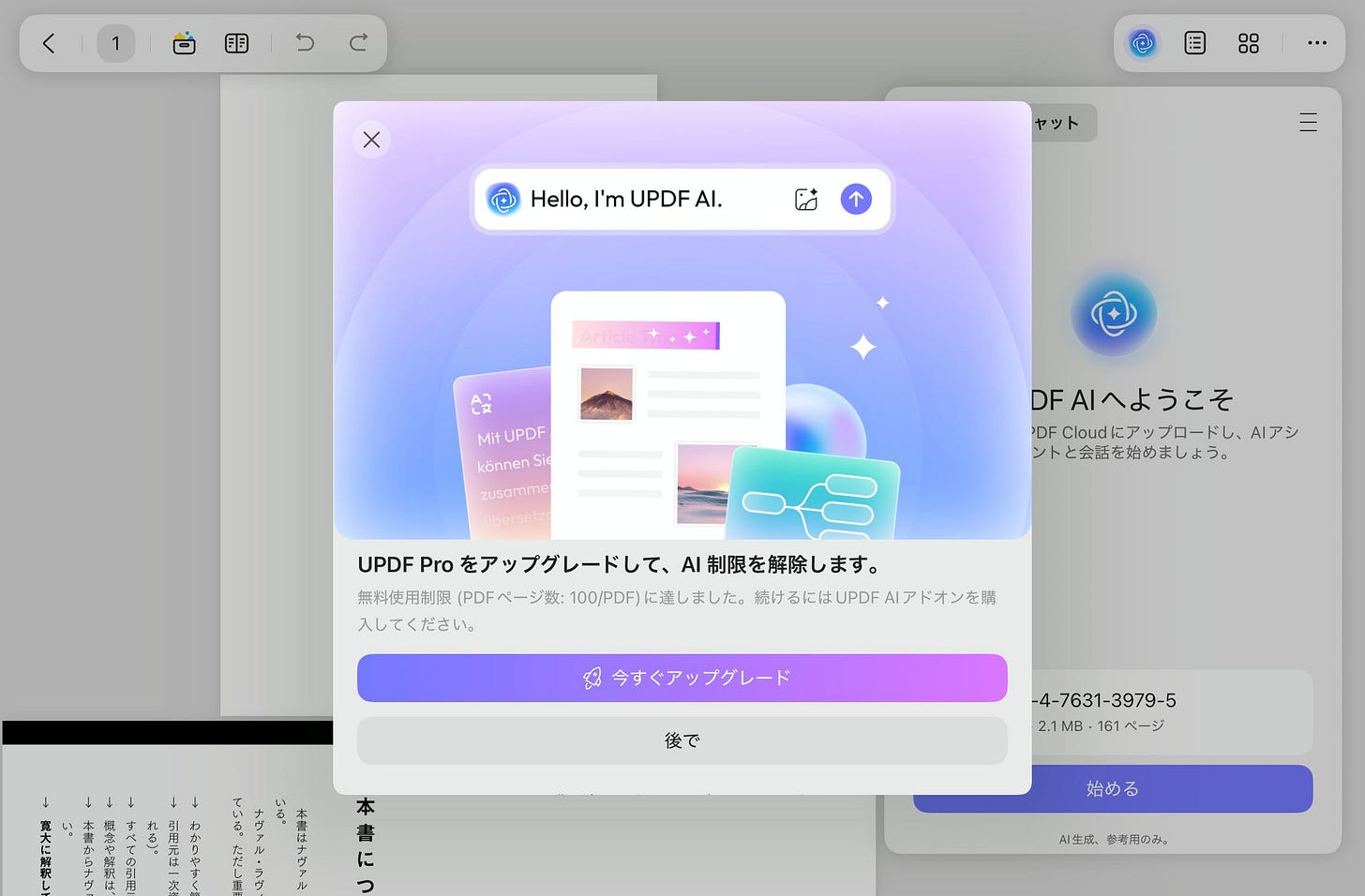Click the back arrow to exit the document
Viewport: 1365px width, 896px height.
point(49,43)
